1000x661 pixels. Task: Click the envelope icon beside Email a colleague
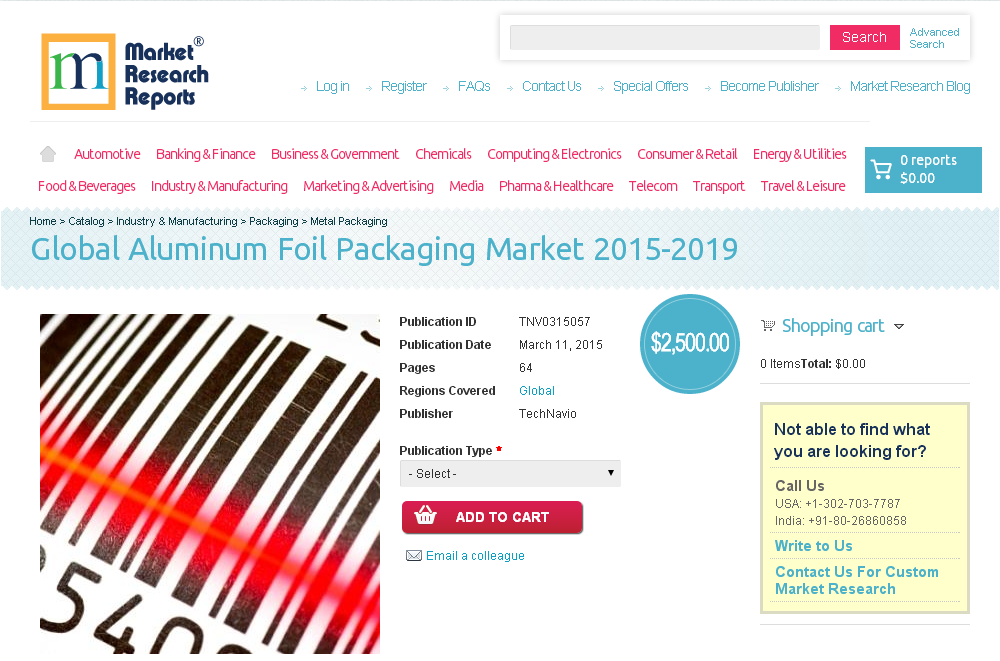[414, 555]
